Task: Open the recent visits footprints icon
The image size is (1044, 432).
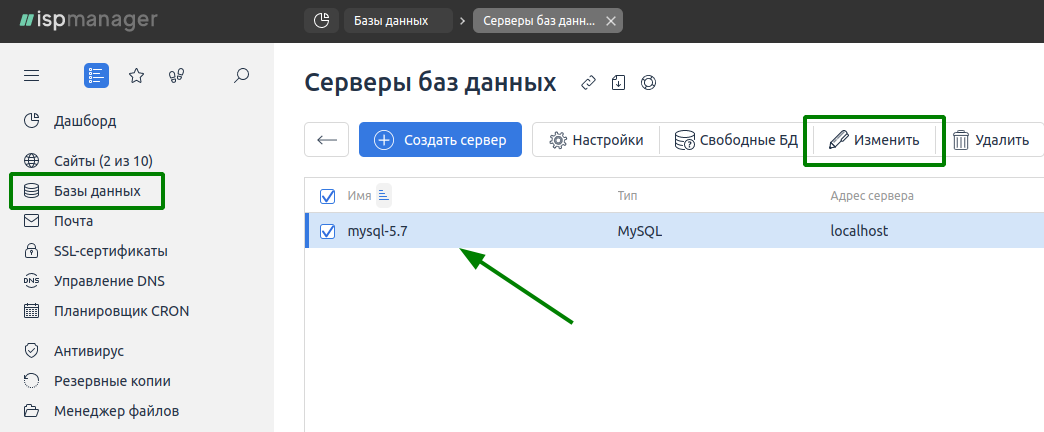Action: click(x=176, y=76)
